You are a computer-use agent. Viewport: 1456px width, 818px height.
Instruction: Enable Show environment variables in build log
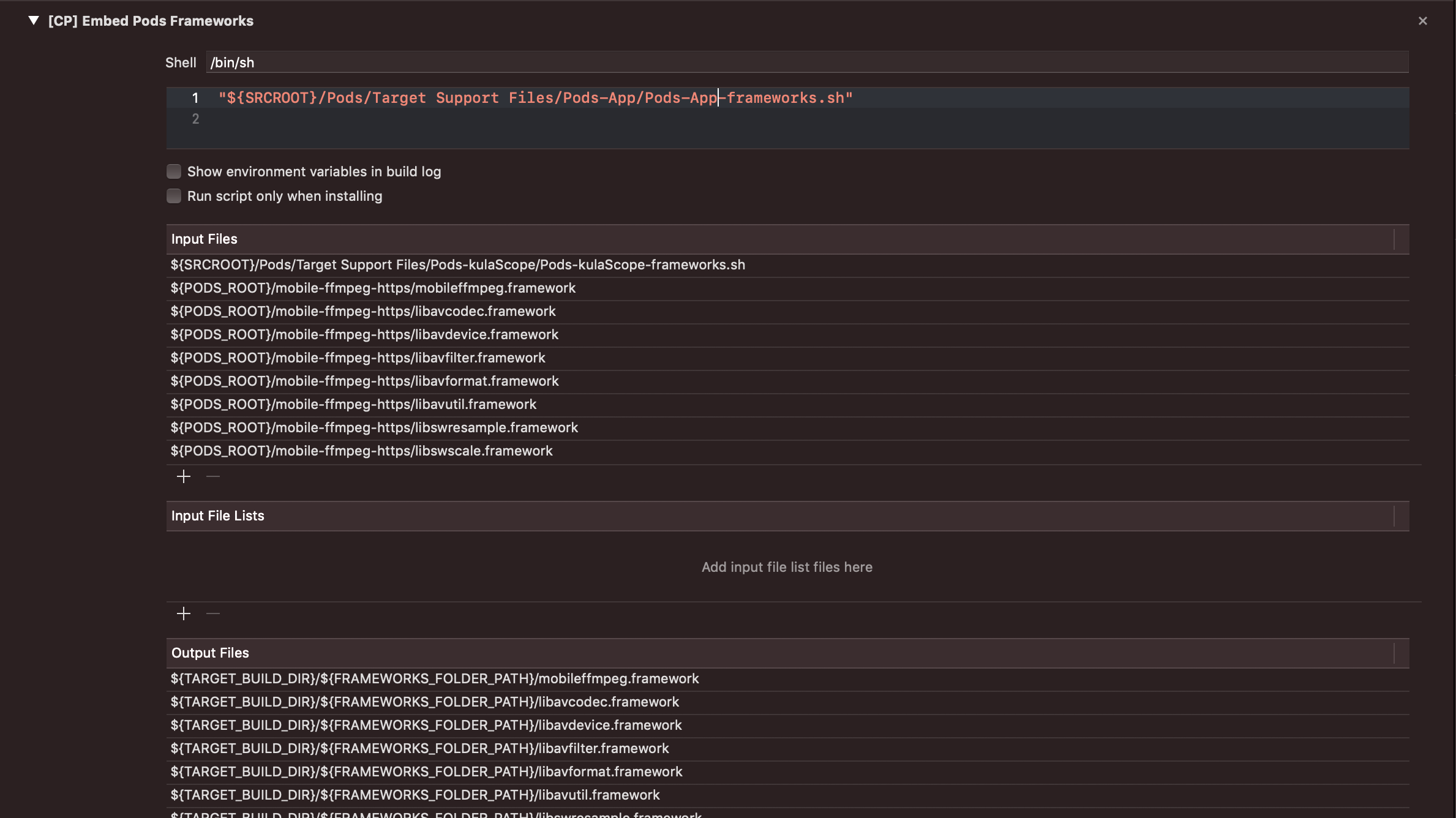[x=174, y=171]
